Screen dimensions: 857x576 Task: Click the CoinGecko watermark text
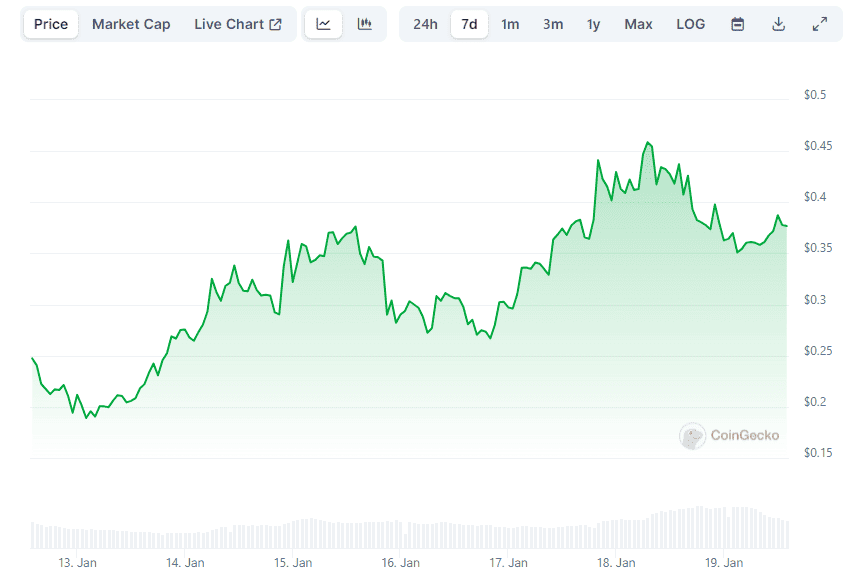[745, 436]
